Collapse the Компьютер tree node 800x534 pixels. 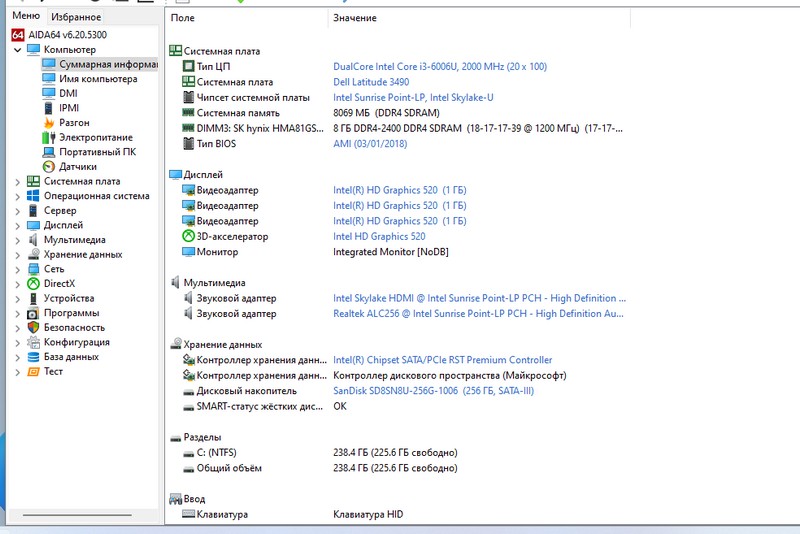(x=17, y=50)
